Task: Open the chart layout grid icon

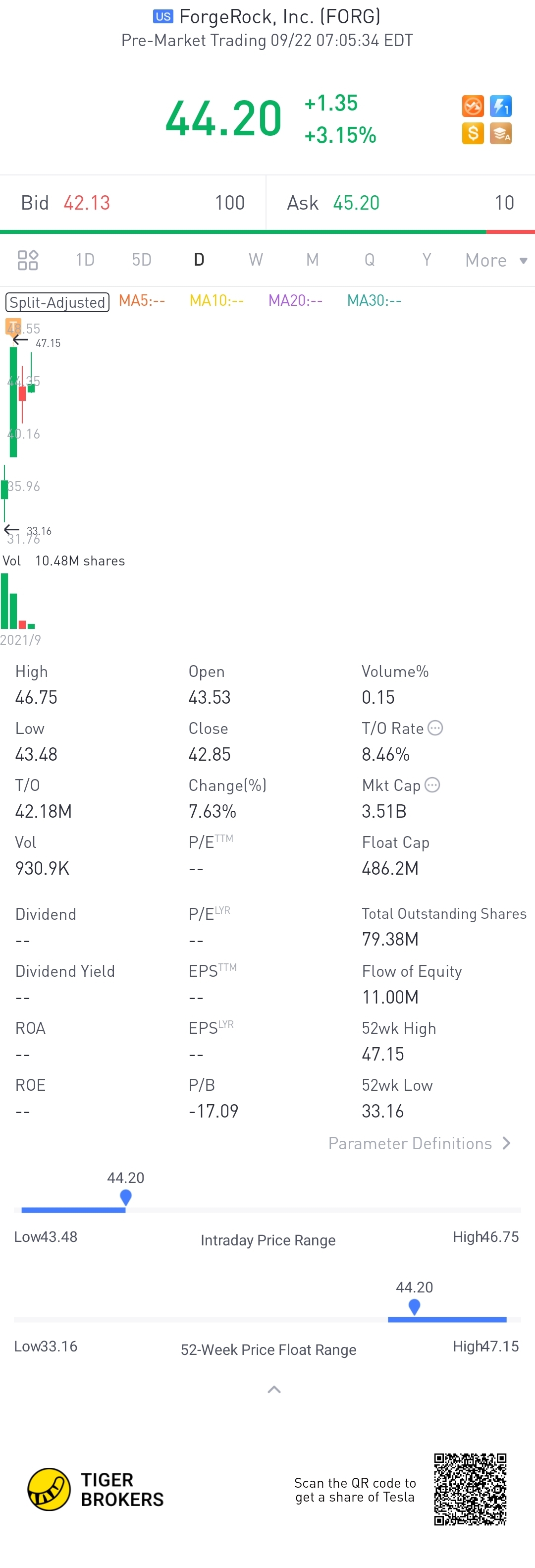Action: (x=27, y=260)
